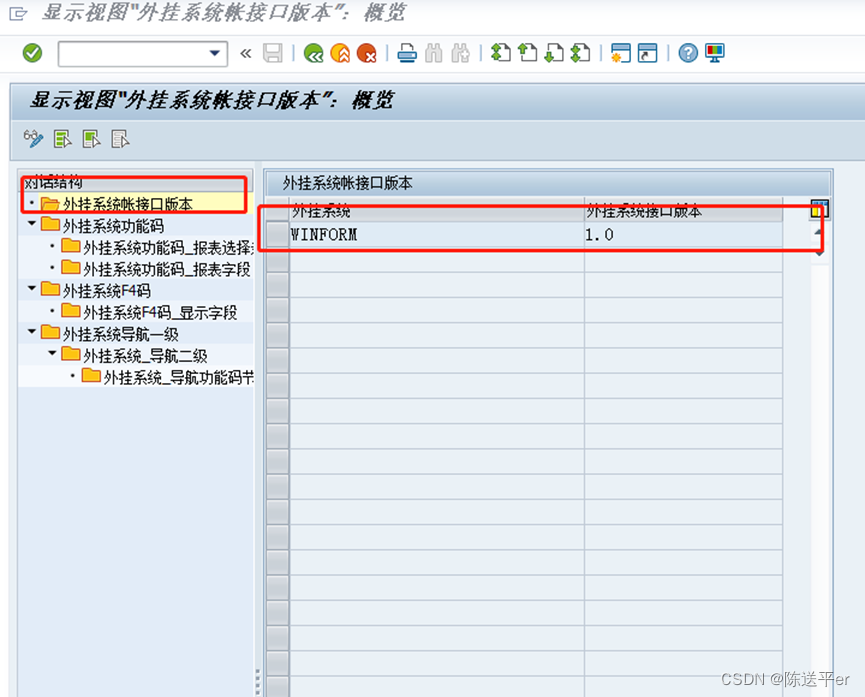Select the first empty row selector below WINFORM
Screen dimensions: 865x697
click(x=277, y=260)
